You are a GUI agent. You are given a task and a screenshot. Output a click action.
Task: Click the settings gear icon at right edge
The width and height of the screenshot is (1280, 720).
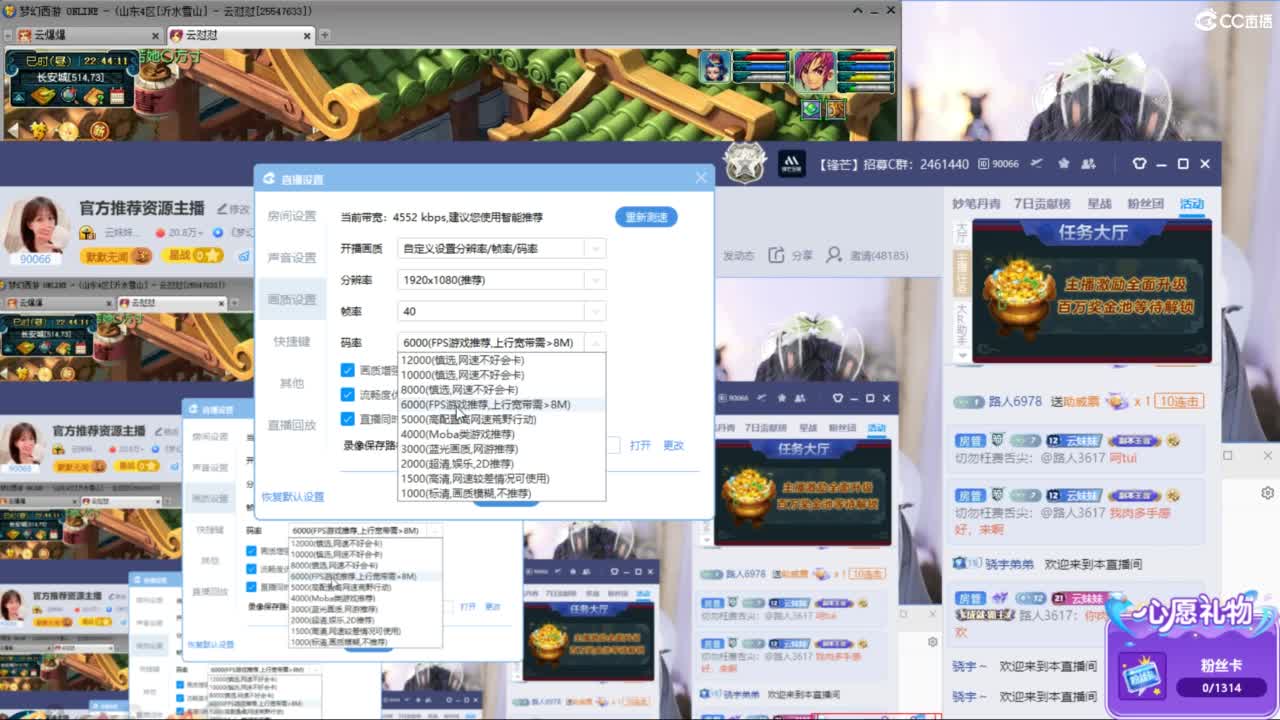pos(1268,493)
